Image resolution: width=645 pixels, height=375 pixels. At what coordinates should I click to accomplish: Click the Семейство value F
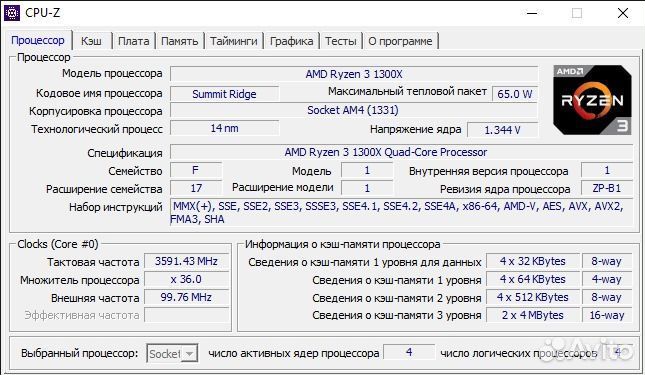point(196,170)
